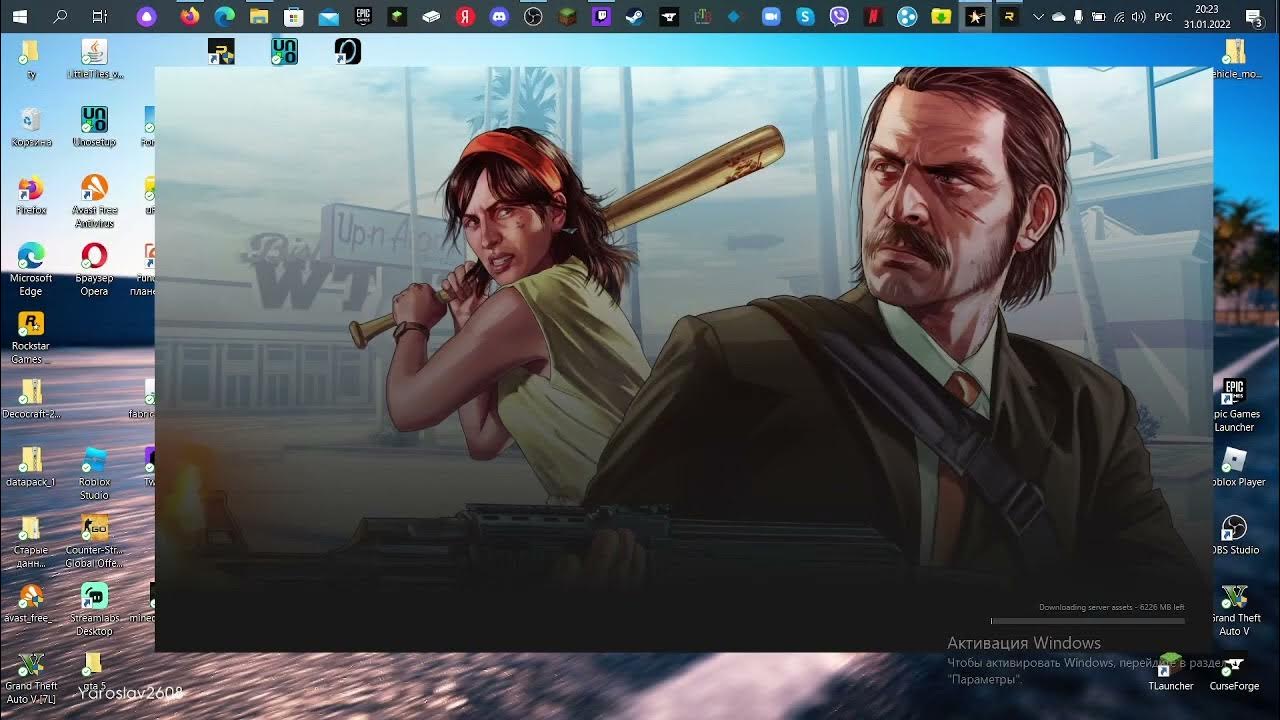
Task: Open Wi-Fi network tray icon
Action: 1118,17
